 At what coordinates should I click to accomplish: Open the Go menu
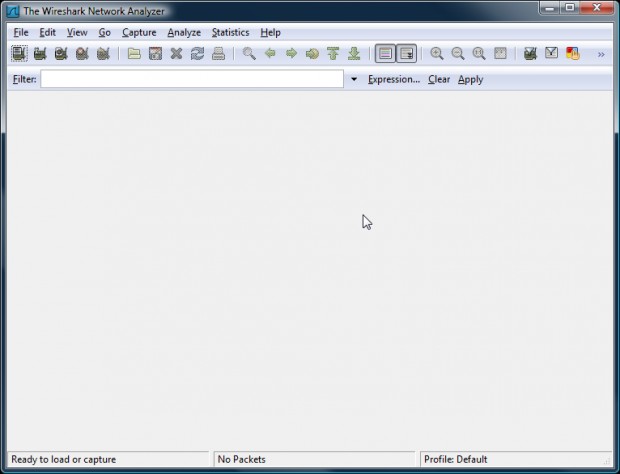[104, 32]
